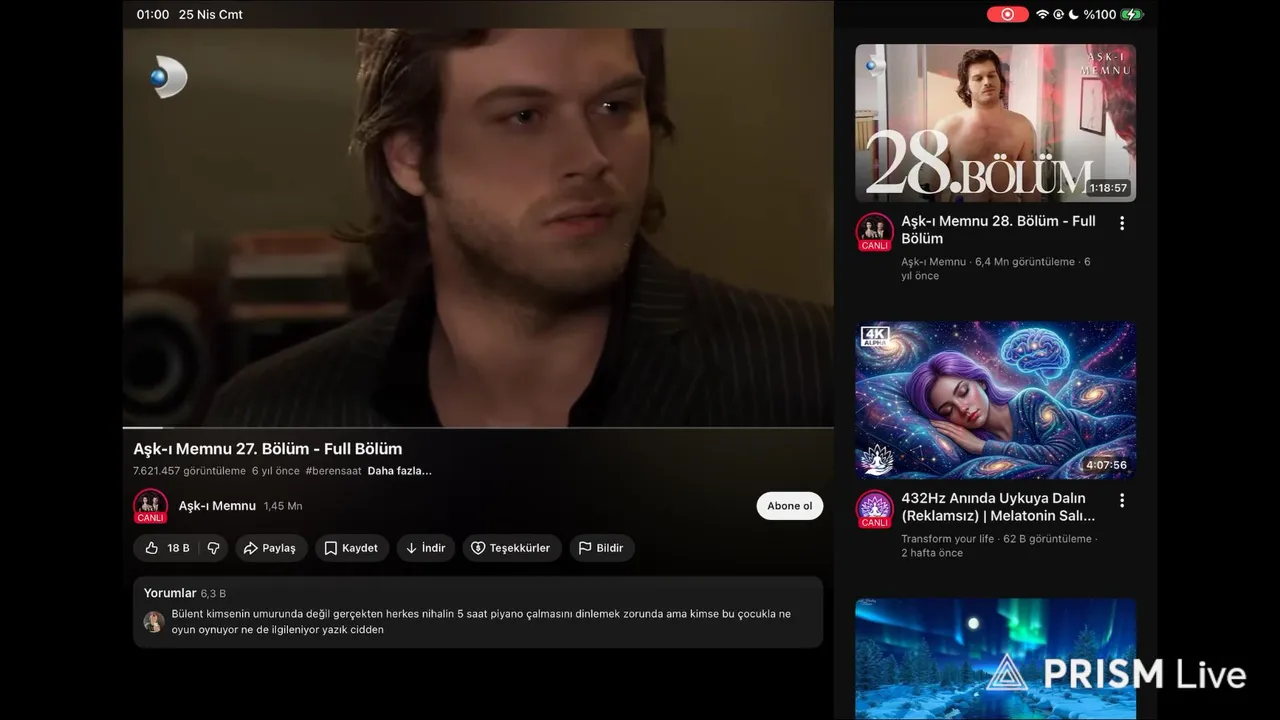The width and height of the screenshot is (1280, 720).
Task: Click the 4:07:56 duration badge
Action: 1106,465
